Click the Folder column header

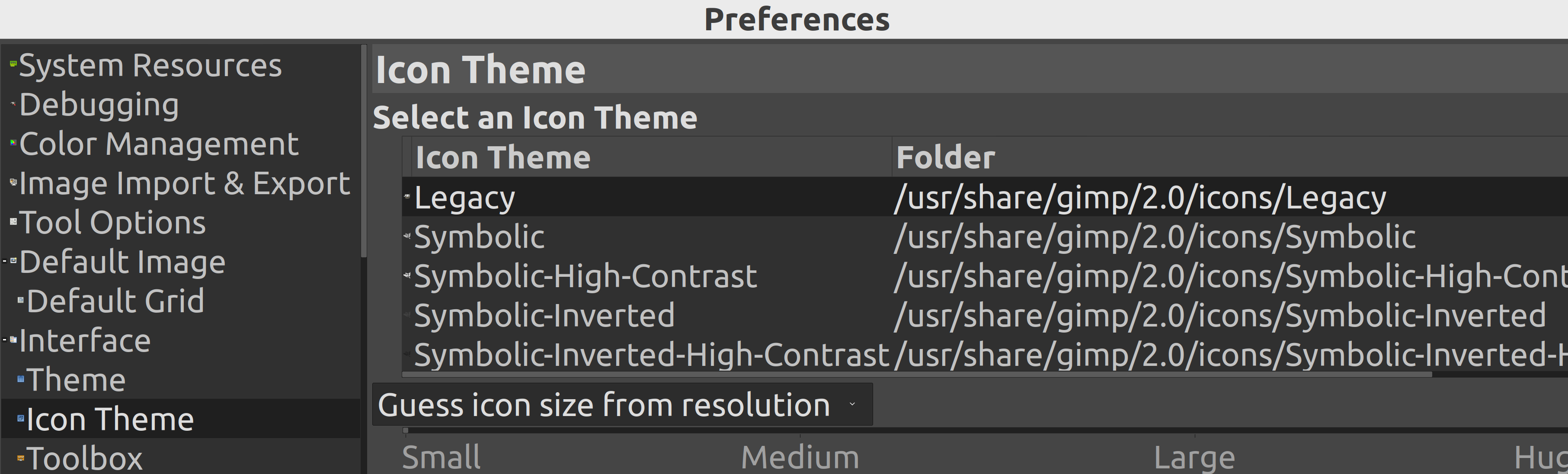coord(945,157)
